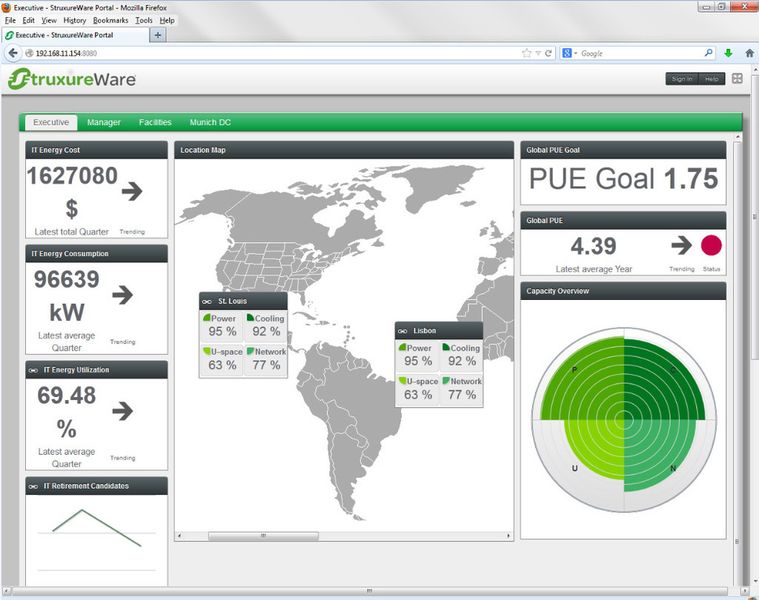Open the downloads green arrow icon

[728, 53]
